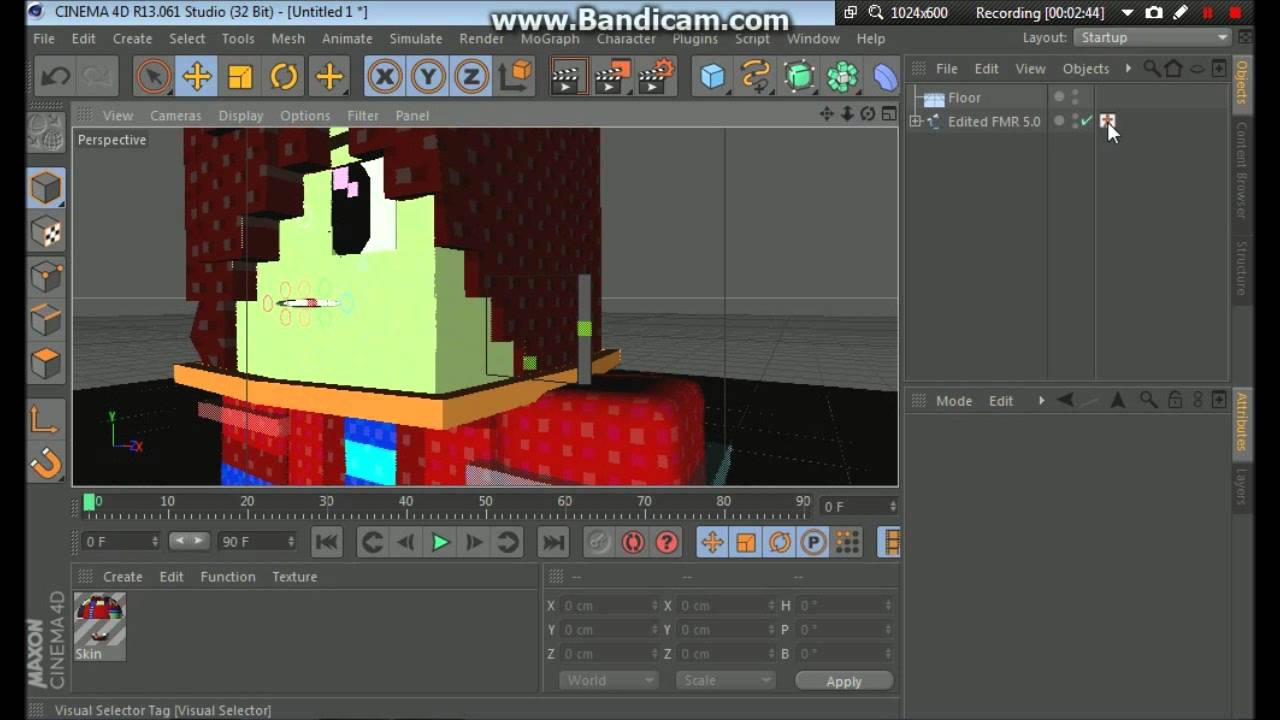Toggle Edited FMR 5.0 green checkmark
The image size is (1280, 720).
point(1086,120)
